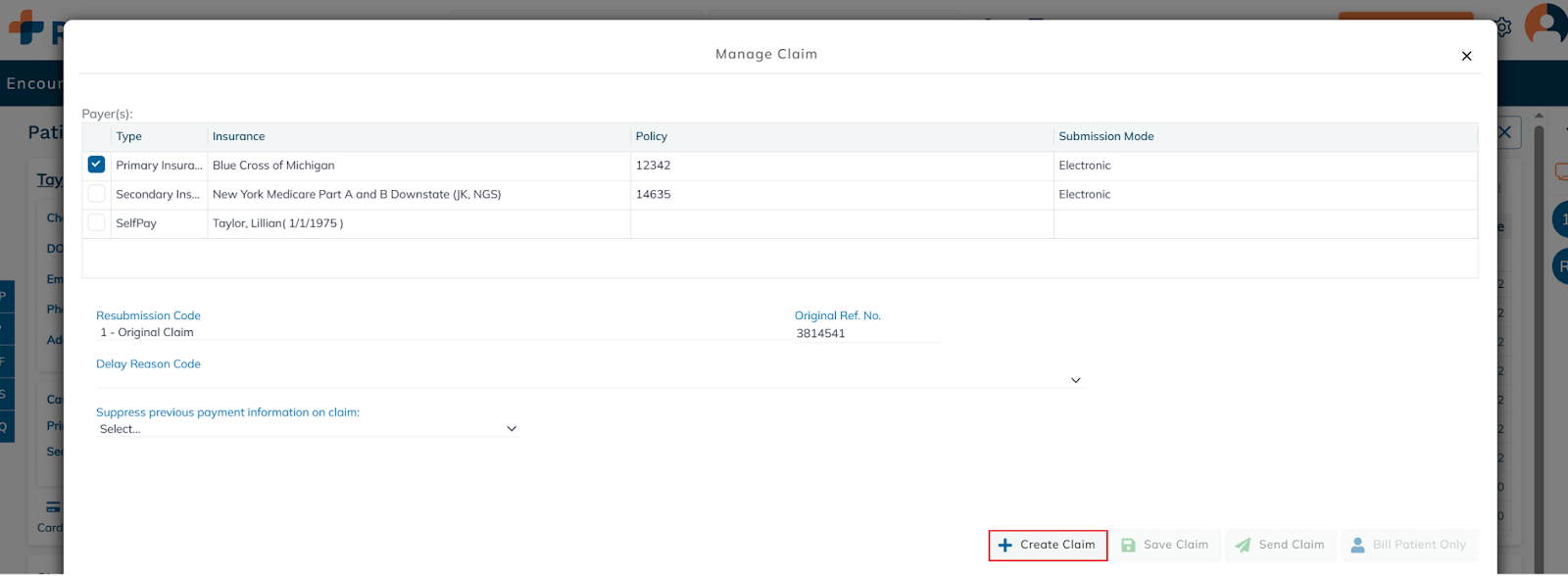The width and height of the screenshot is (1568, 576).
Task: Click the card icon in left panel
Action: click(53, 507)
